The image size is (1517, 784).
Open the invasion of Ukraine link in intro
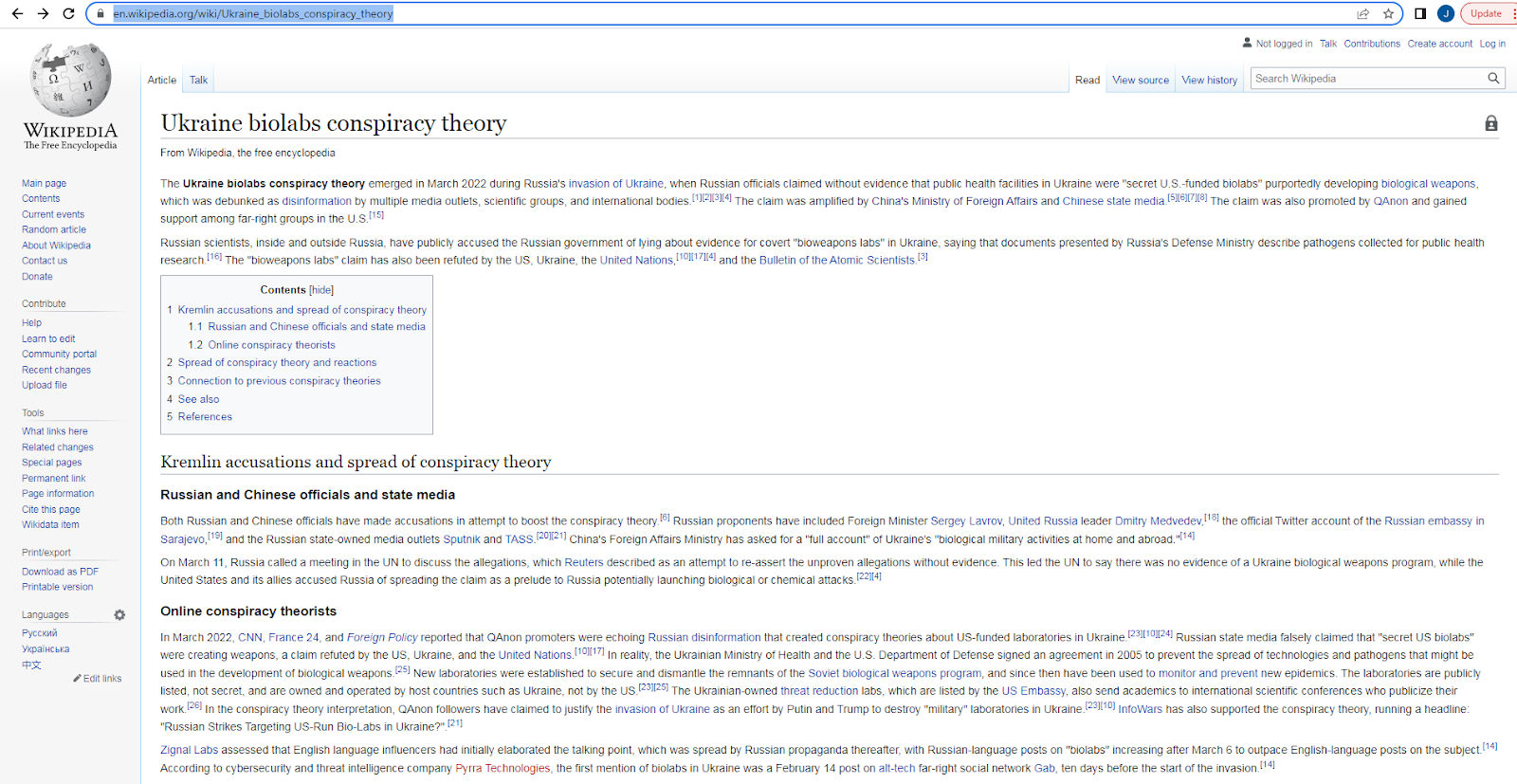tap(616, 184)
